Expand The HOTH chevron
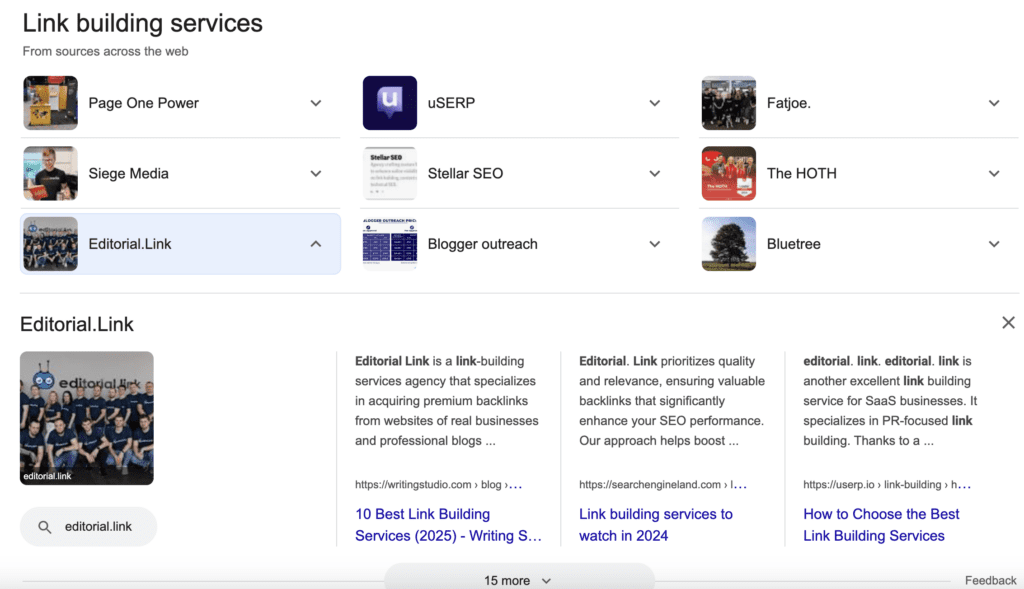The height and width of the screenshot is (589, 1024). point(994,174)
